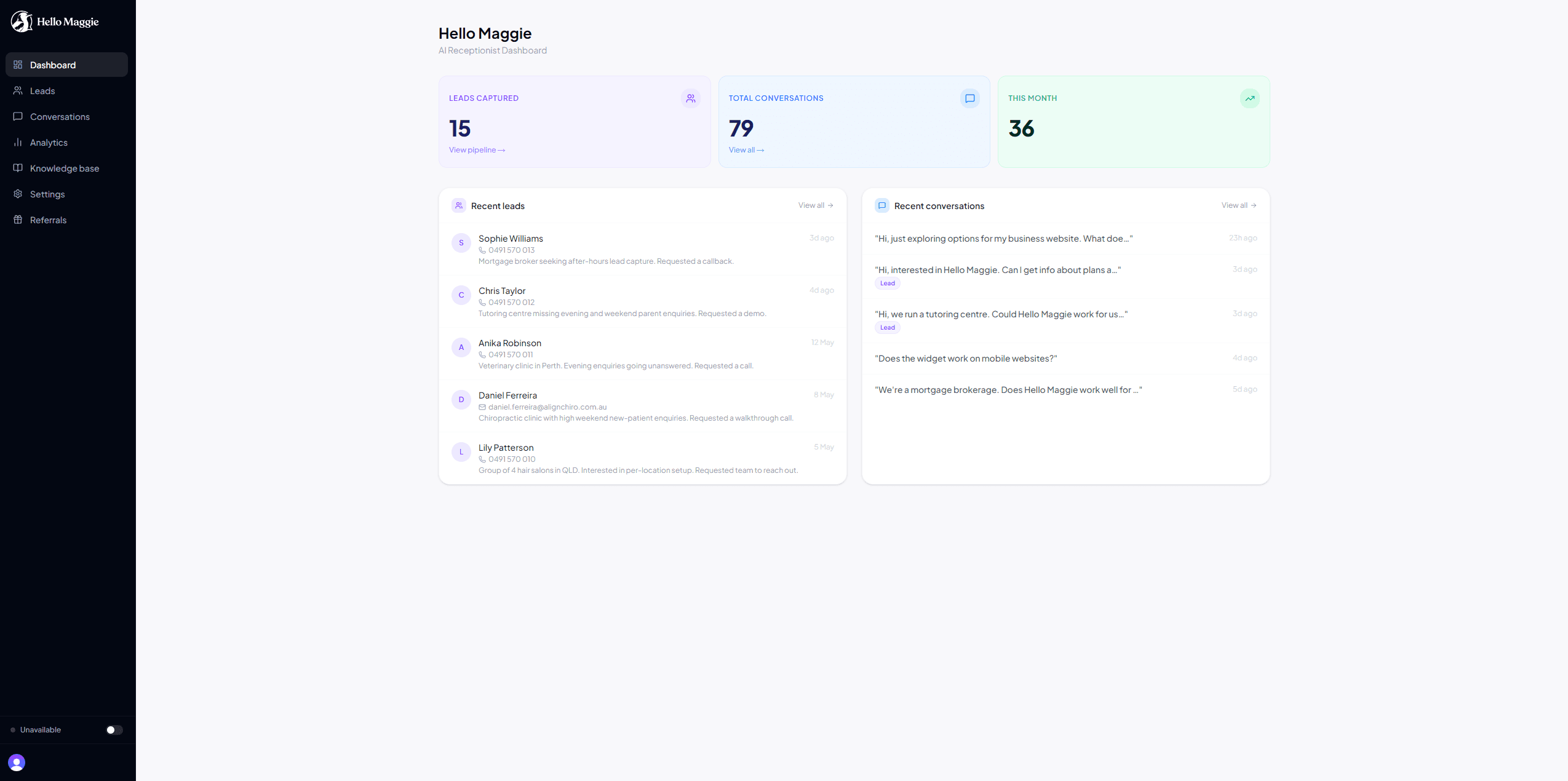Image resolution: width=1568 pixels, height=781 pixels.
Task: Click the Recent conversations panel header icon
Action: click(882, 205)
